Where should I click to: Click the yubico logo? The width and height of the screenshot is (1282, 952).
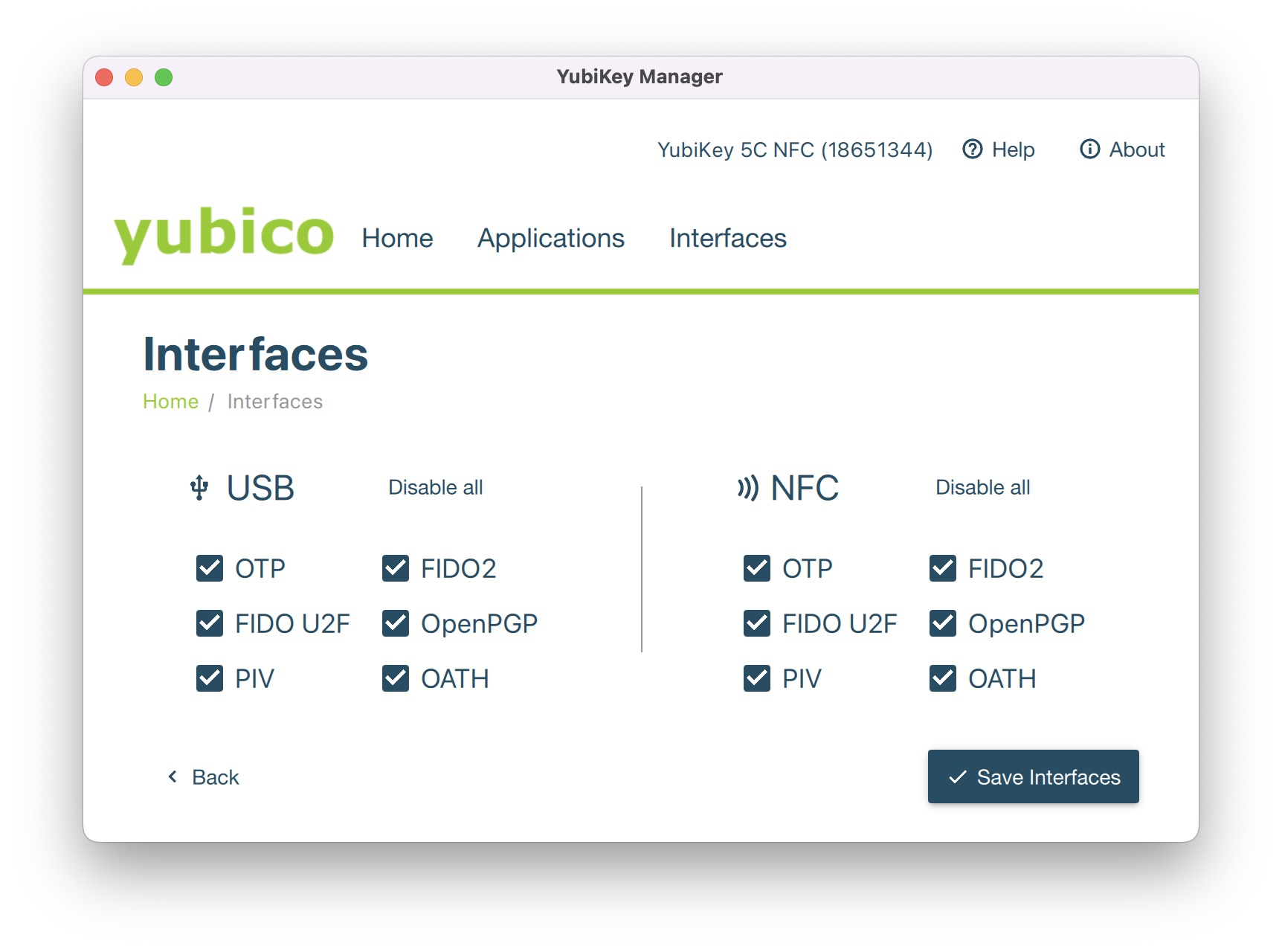pos(224,234)
